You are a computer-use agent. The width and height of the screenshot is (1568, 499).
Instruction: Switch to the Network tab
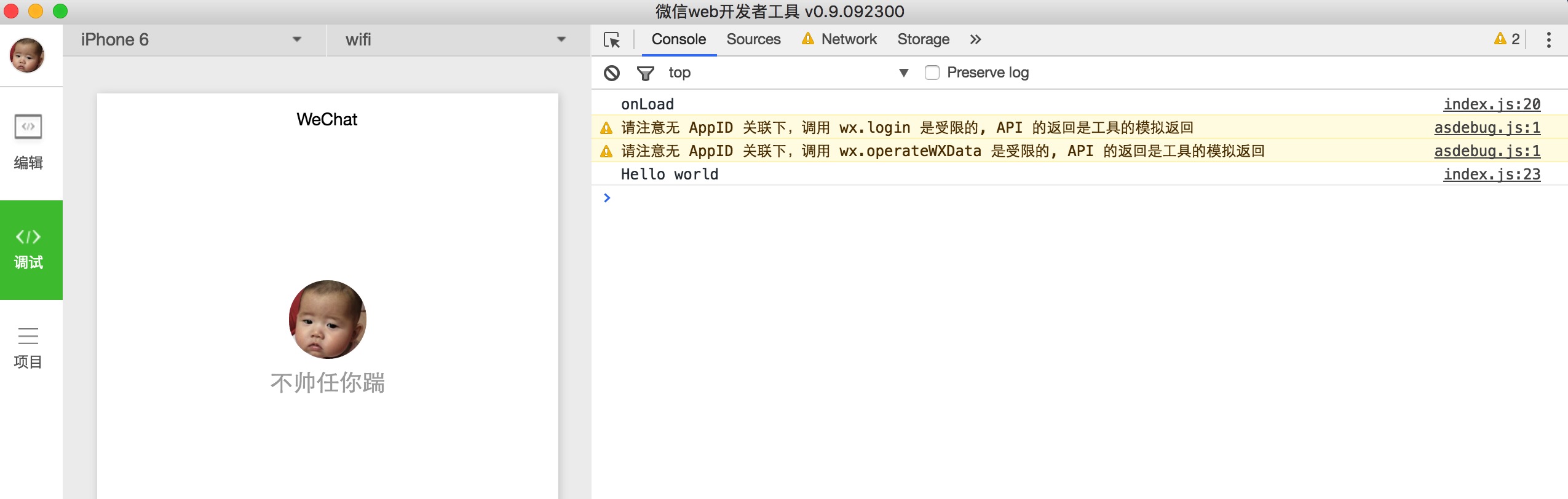[839, 39]
